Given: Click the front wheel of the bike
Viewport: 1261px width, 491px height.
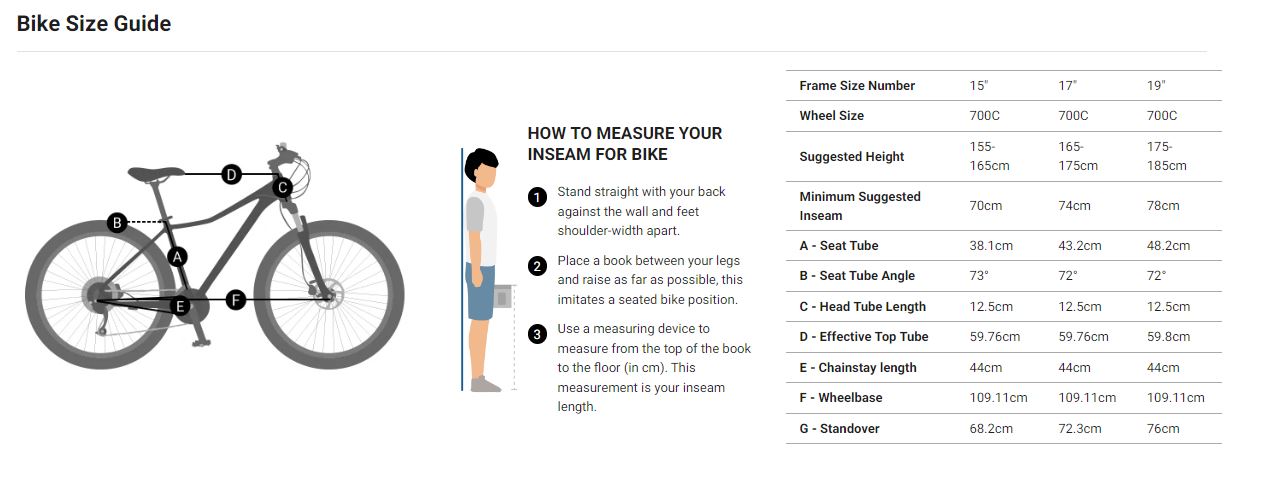Looking at the screenshot, I should 329,296.
